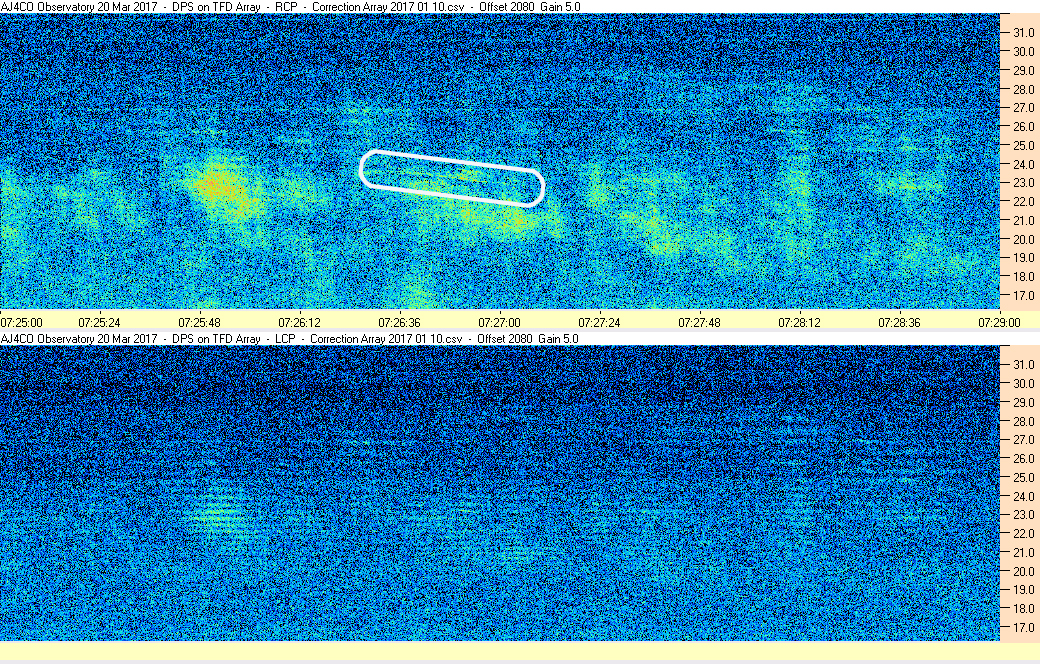Click the 07:29:00 end time label
This screenshot has width=1040, height=664.
click(1000, 323)
